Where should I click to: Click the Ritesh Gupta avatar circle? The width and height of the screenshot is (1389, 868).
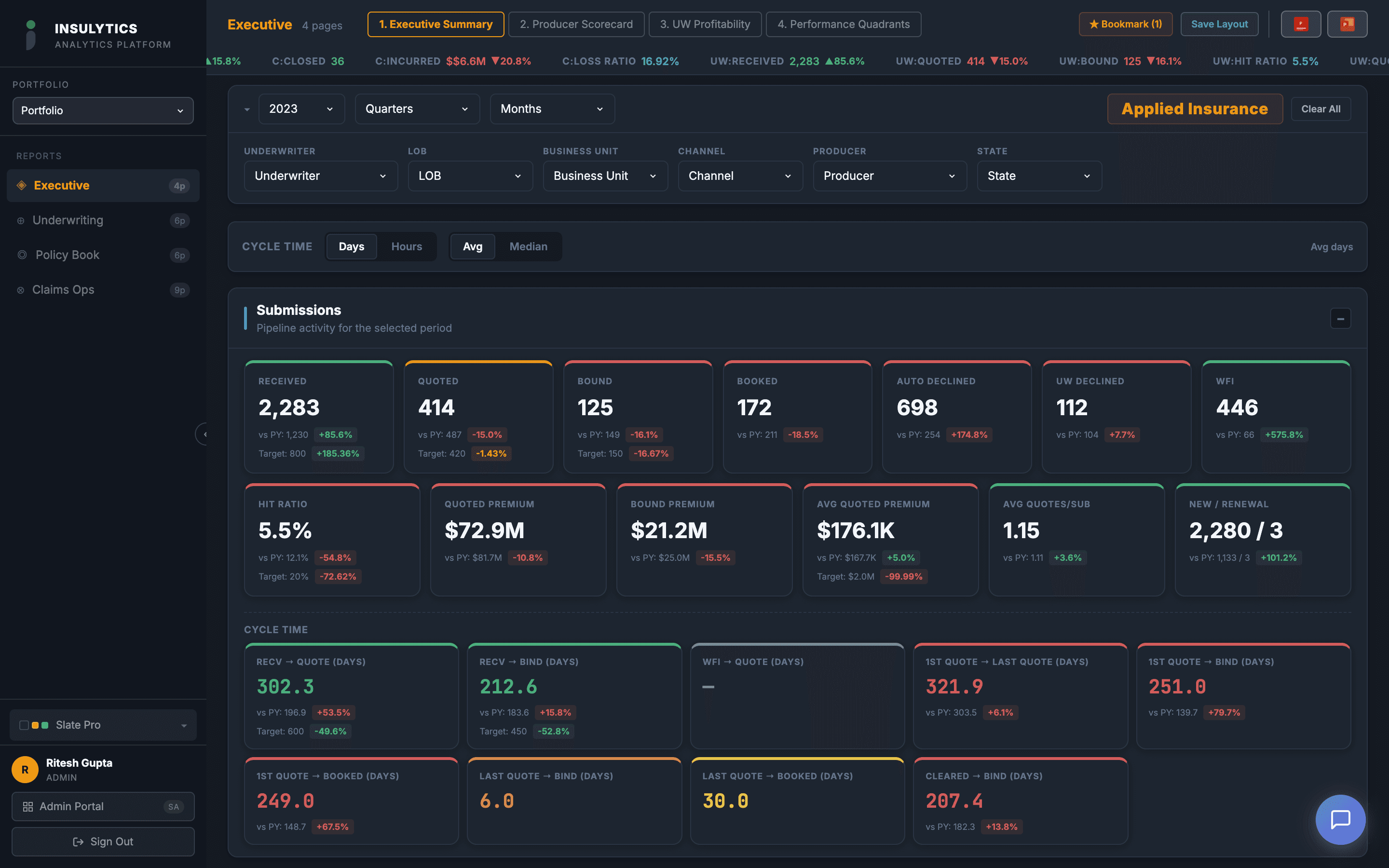coord(25,770)
